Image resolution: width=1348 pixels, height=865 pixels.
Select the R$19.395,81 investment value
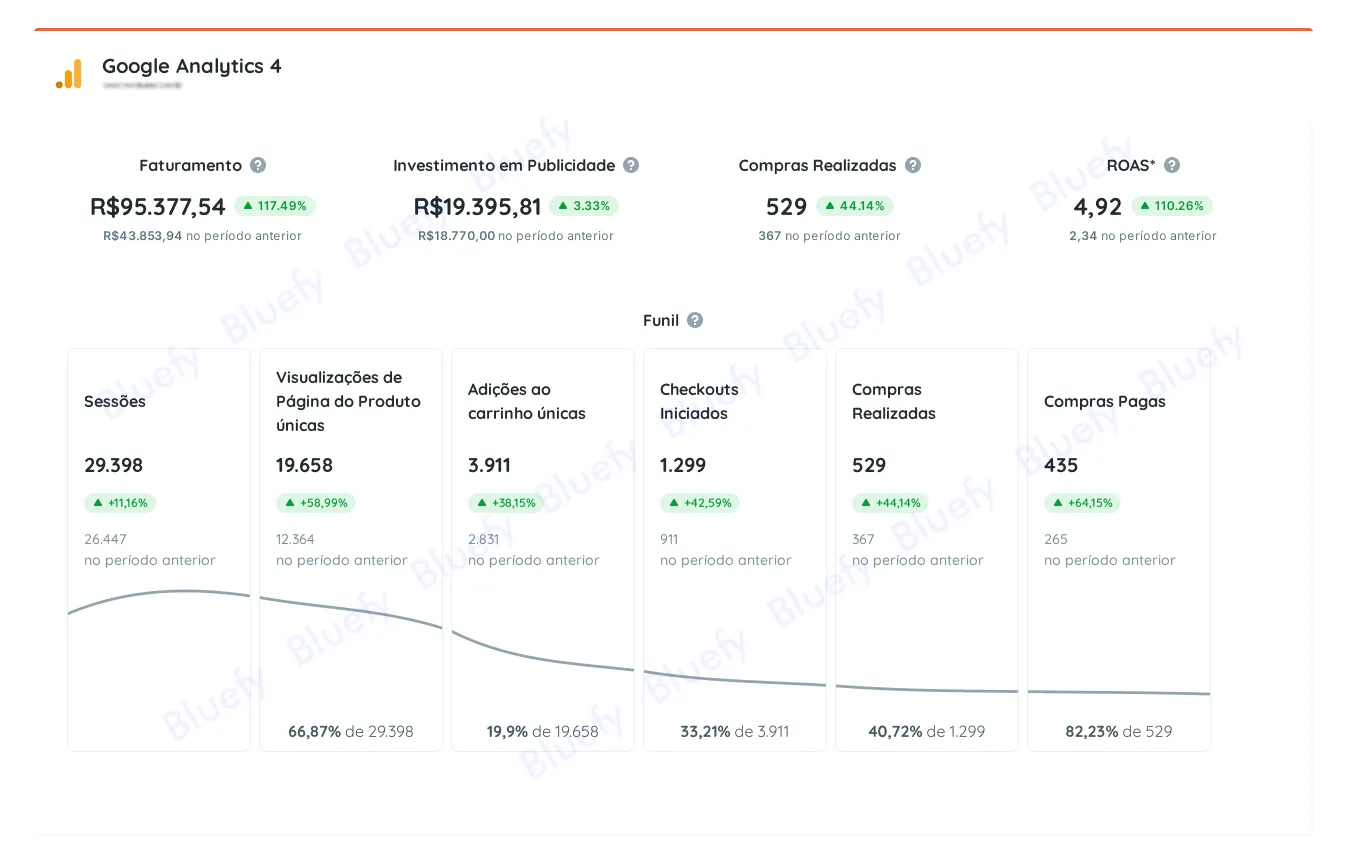pyautogui.click(x=477, y=207)
